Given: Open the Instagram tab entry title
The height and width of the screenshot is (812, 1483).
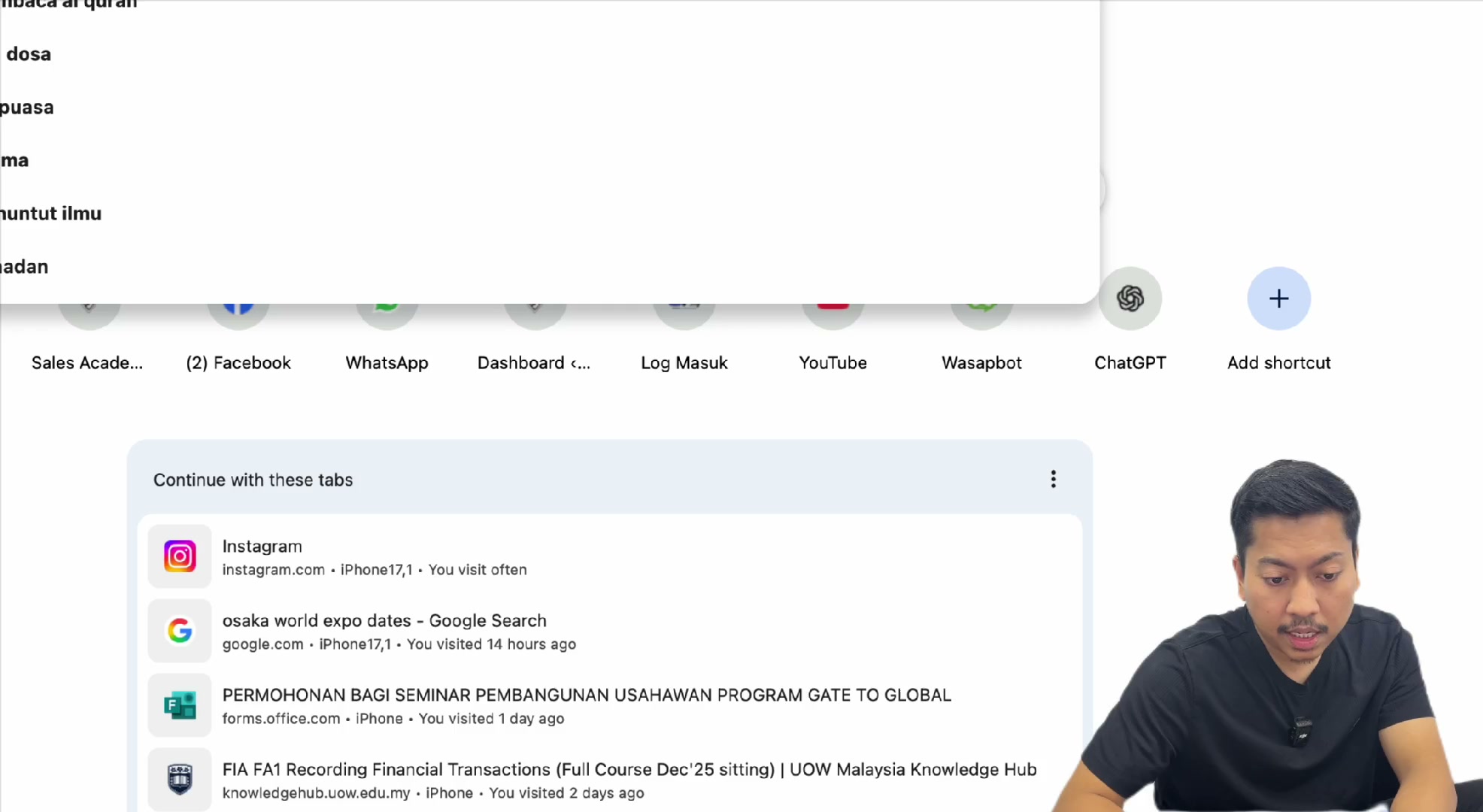Looking at the screenshot, I should coord(262,547).
